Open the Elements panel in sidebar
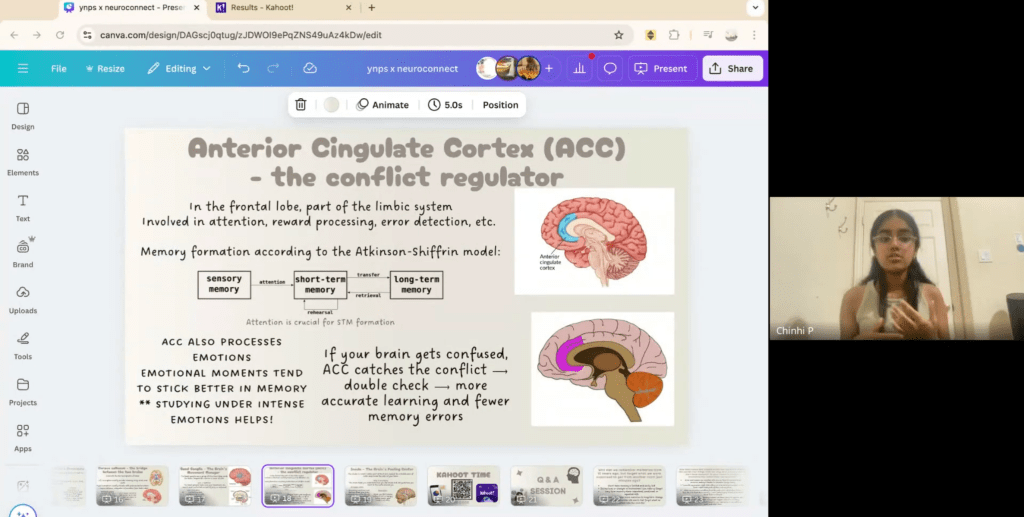Screen dimensions: 1024x517 point(23,161)
